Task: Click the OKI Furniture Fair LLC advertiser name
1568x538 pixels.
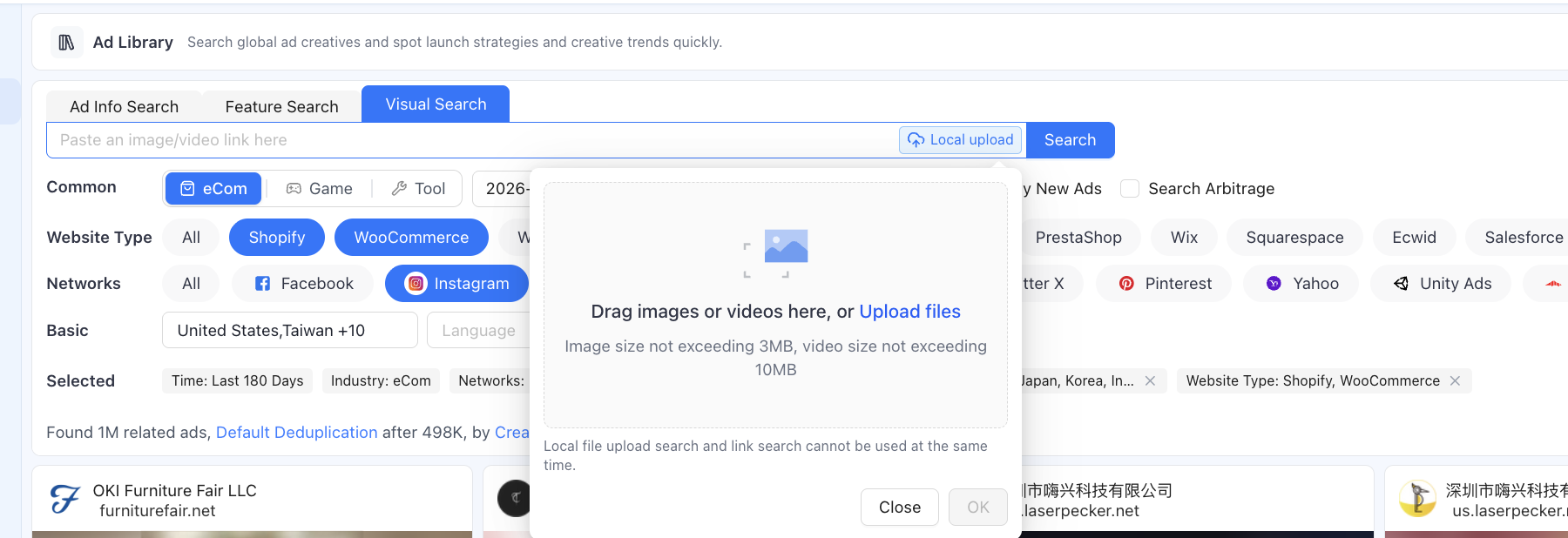Action: [x=175, y=491]
